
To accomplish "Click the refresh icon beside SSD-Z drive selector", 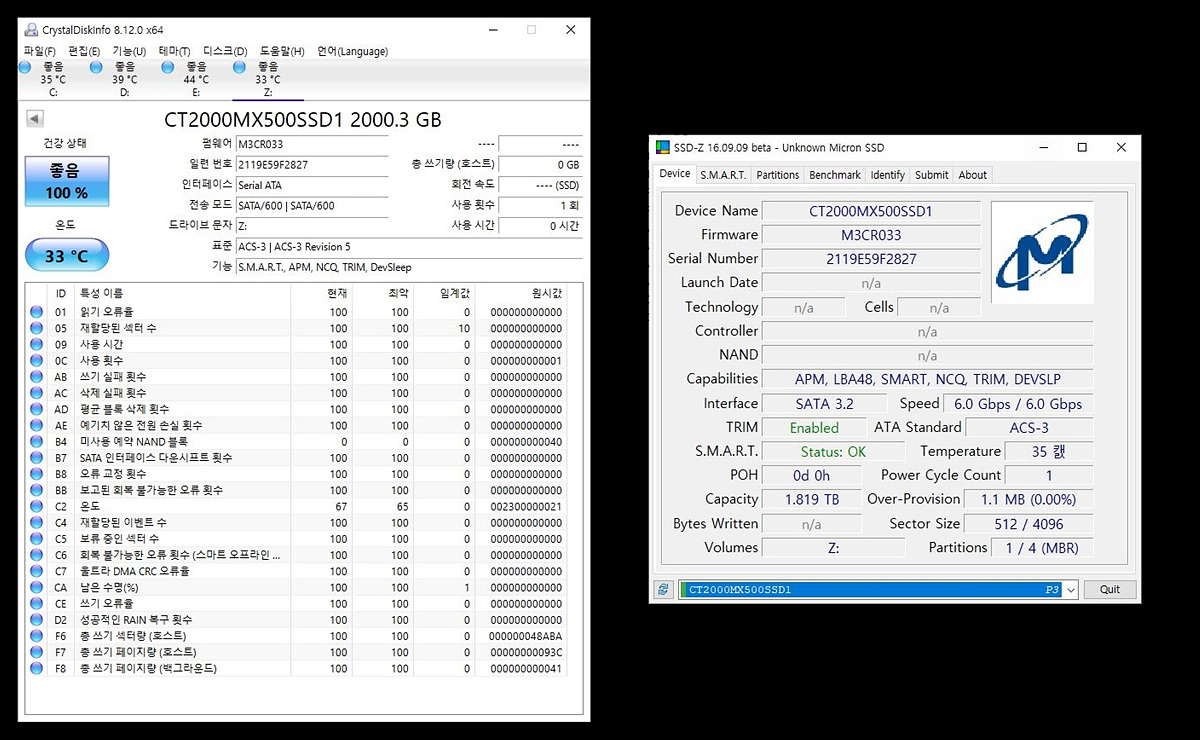I will [663, 589].
